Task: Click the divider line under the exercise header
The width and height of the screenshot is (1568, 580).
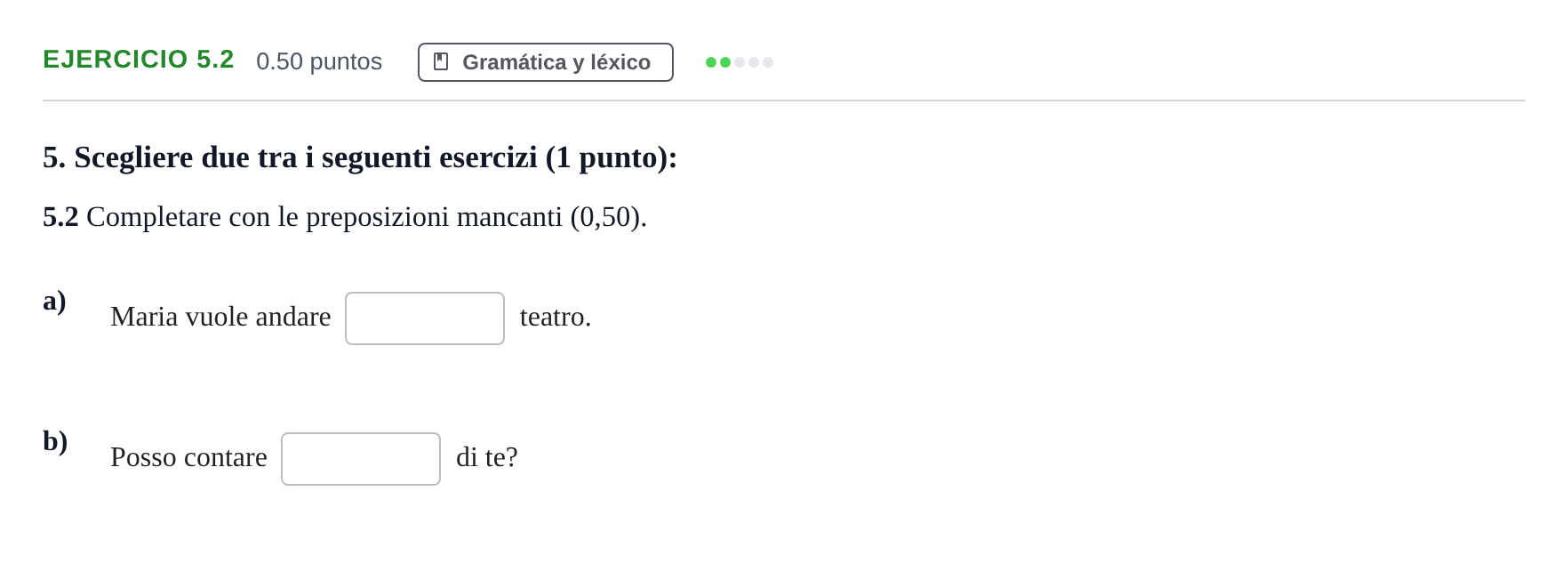Action: [784, 101]
